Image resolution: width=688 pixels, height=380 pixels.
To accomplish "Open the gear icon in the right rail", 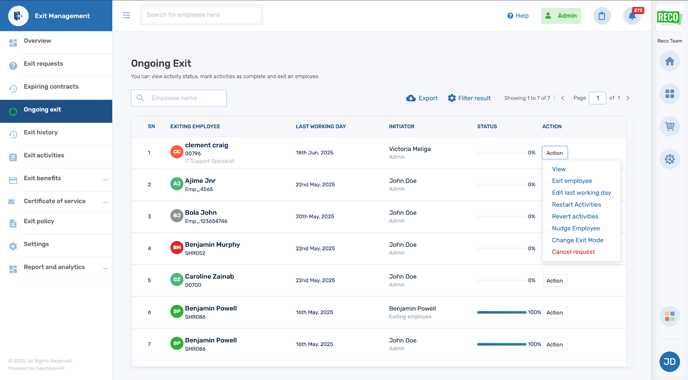I will (x=670, y=159).
